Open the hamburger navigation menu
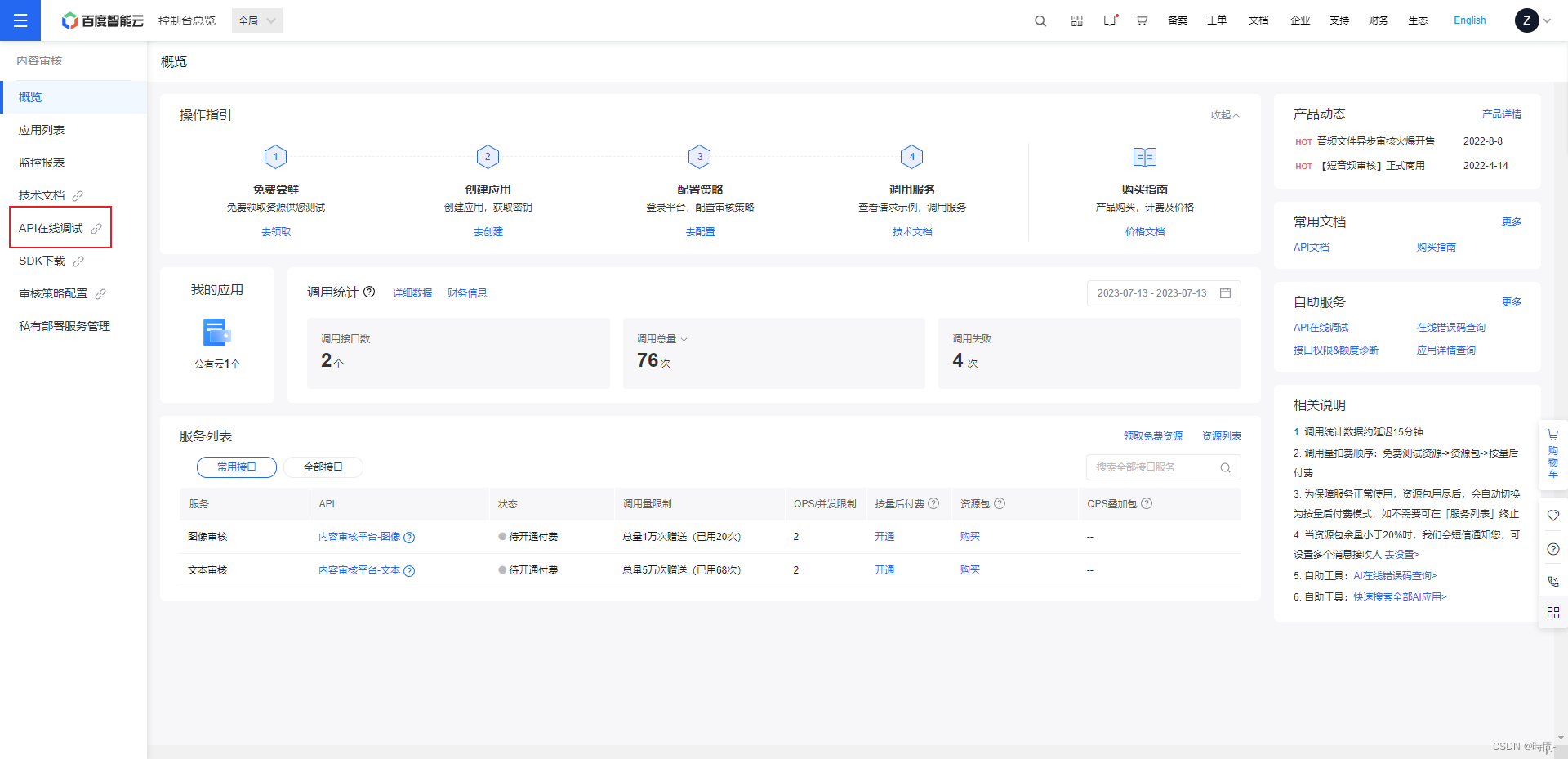1568x759 pixels. [20, 20]
